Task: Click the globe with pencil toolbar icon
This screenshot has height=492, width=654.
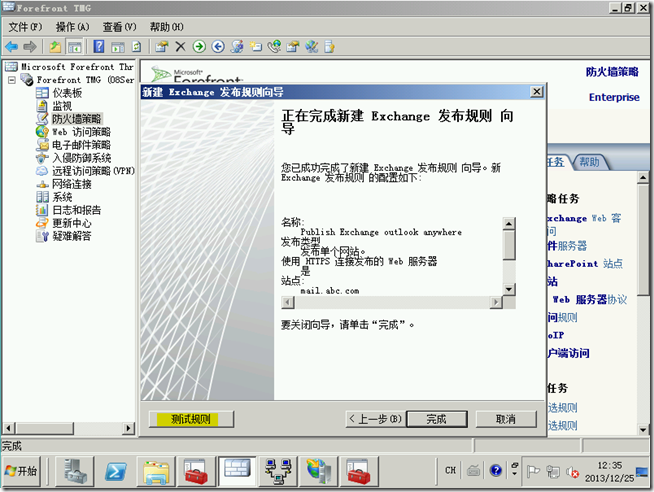Action: (312, 46)
